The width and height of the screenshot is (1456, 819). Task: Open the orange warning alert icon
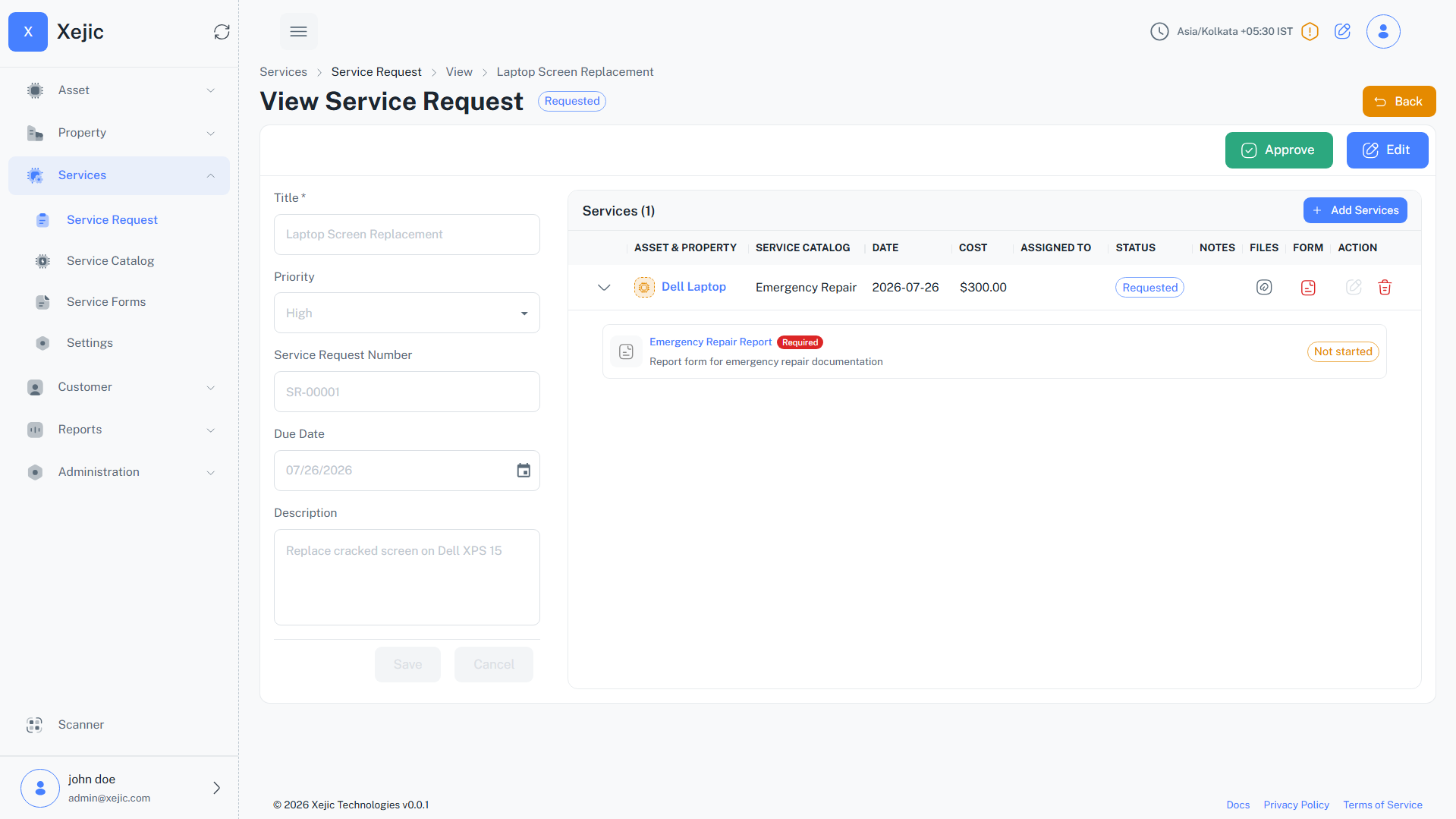tap(1310, 32)
